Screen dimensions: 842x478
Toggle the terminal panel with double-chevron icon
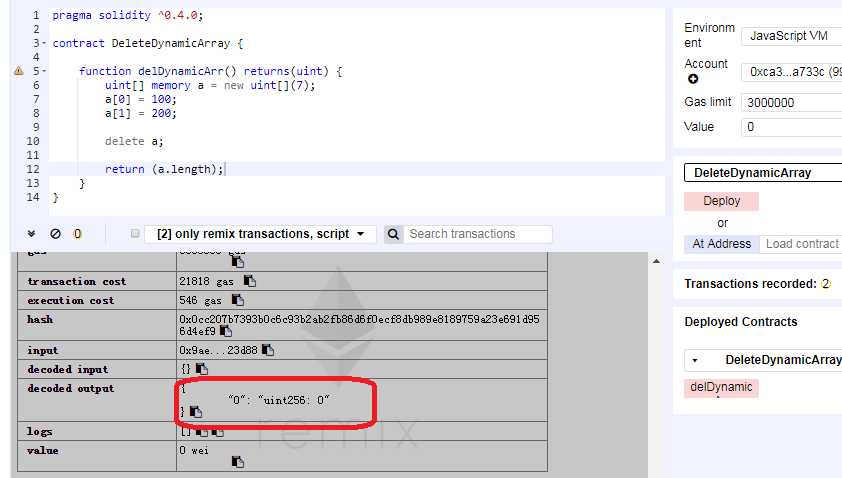[31, 234]
